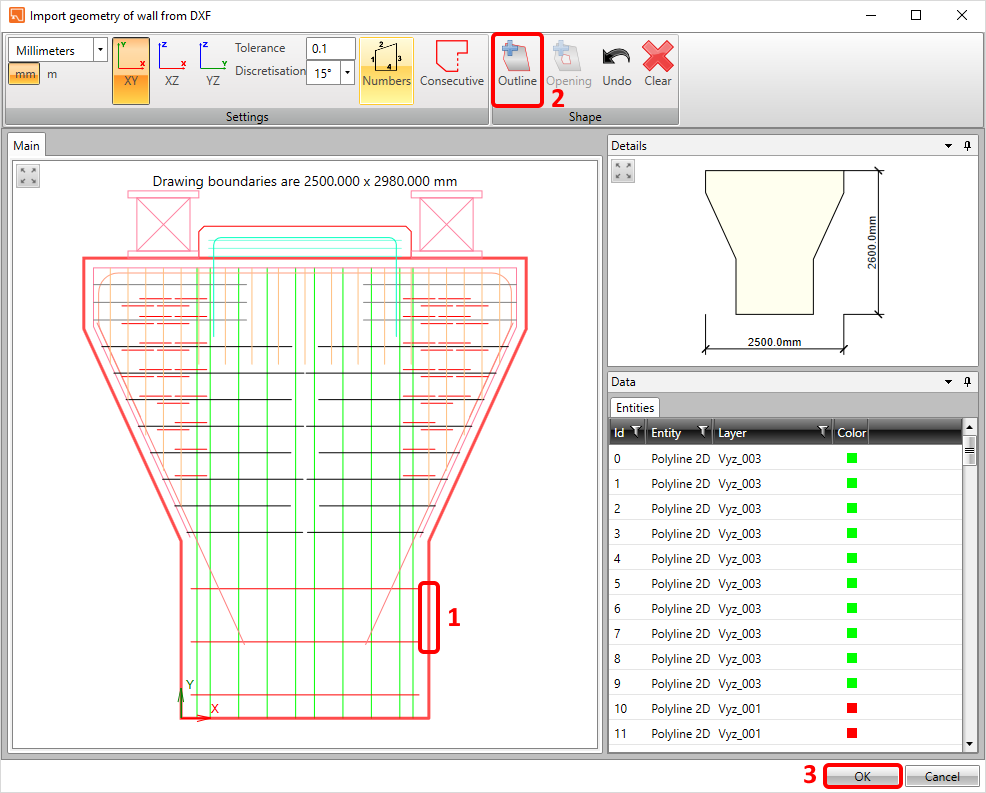Image resolution: width=986 pixels, height=793 pixels.
Task: Open the Millimeters units dropdown
Action: 99,49
